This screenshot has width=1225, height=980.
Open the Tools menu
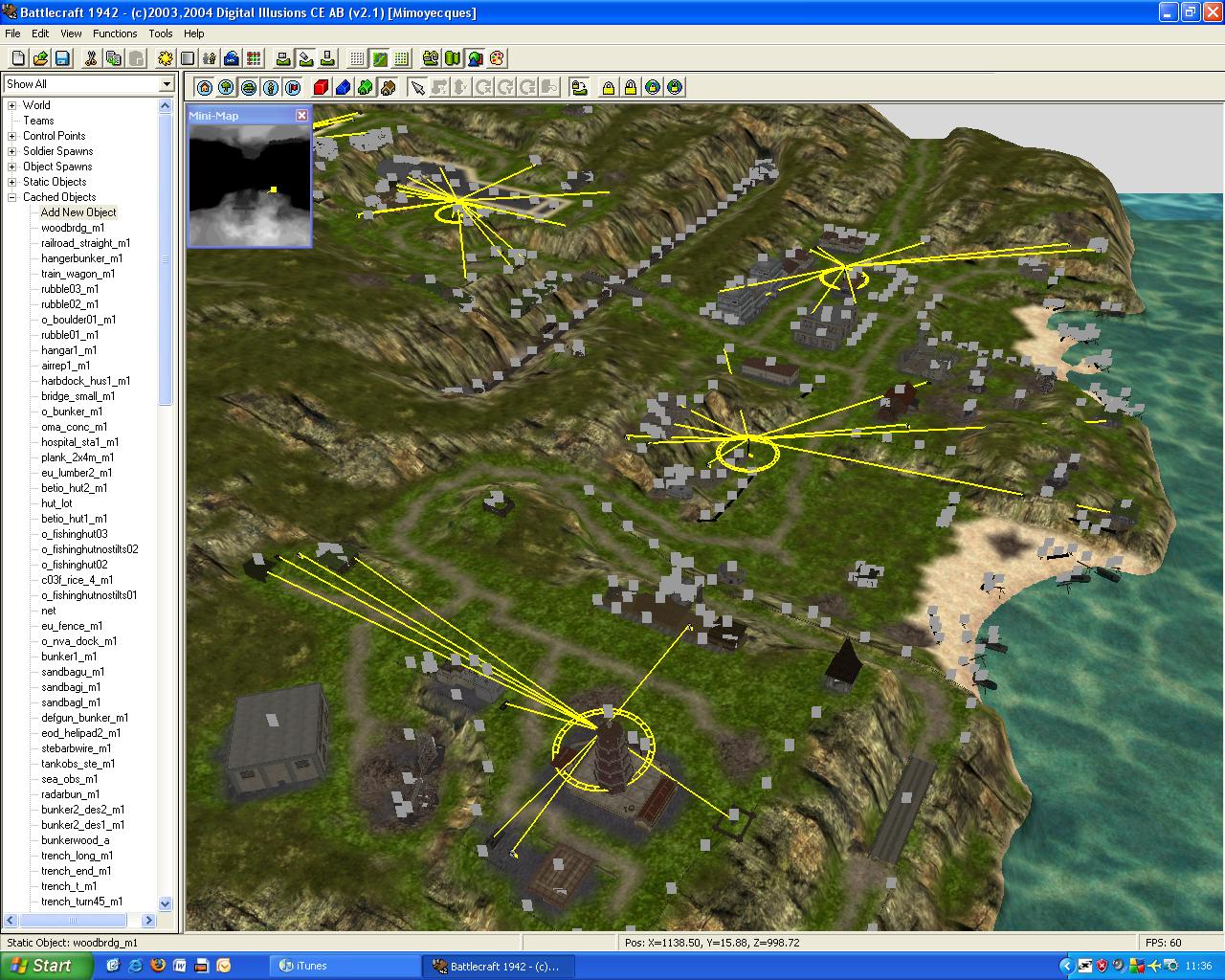point(161,33)
